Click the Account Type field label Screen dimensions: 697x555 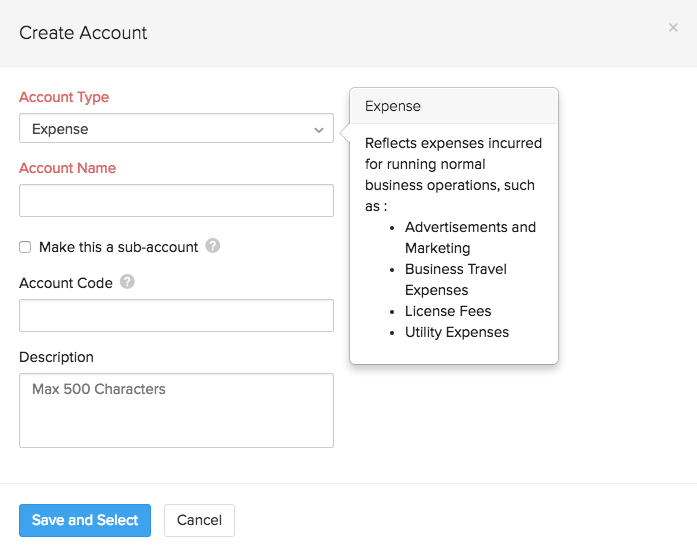coord(64,97)
